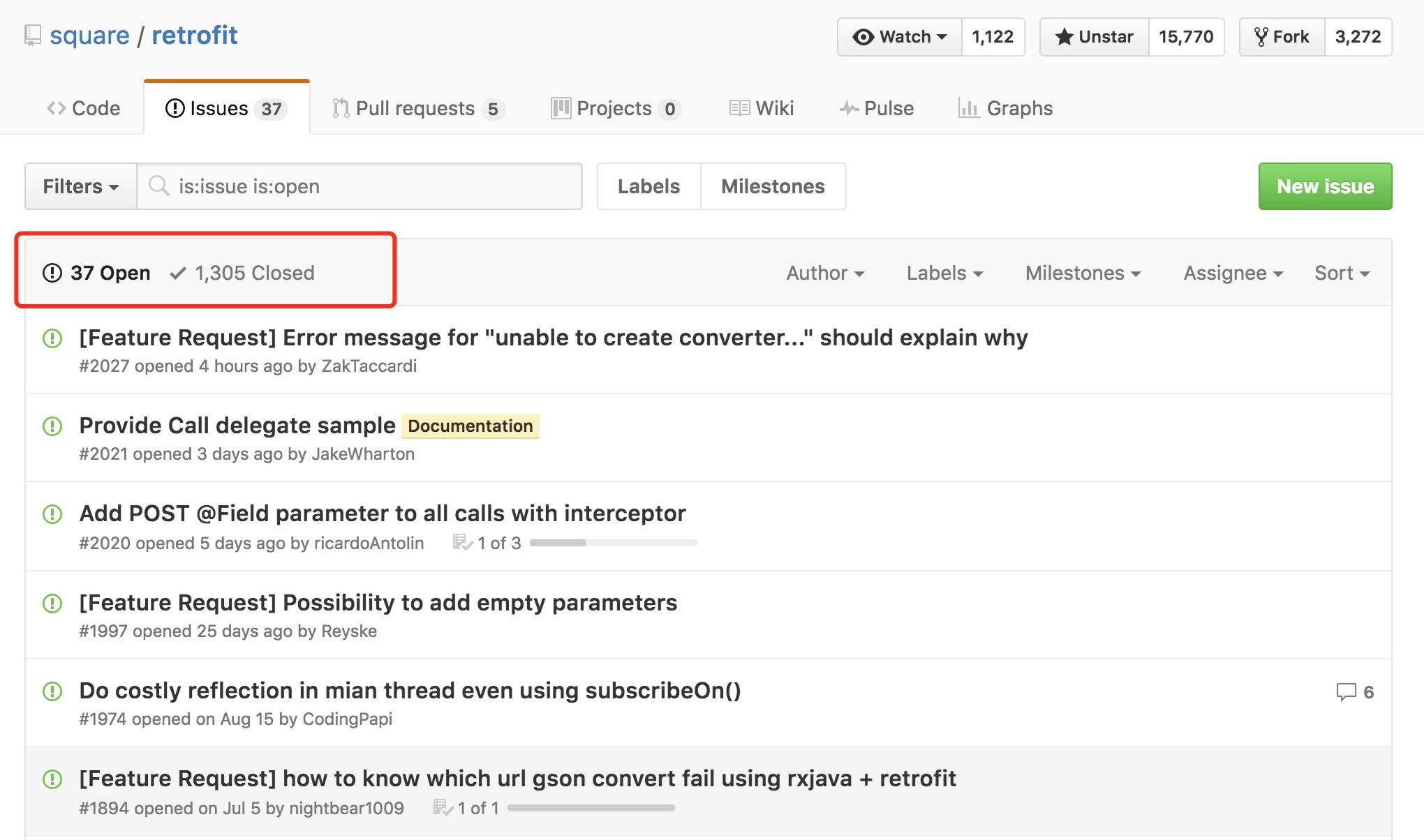Click the open-issue icon on issue #2027
This screenshot has height=840, width=1424.
click(x=52, y=338)
